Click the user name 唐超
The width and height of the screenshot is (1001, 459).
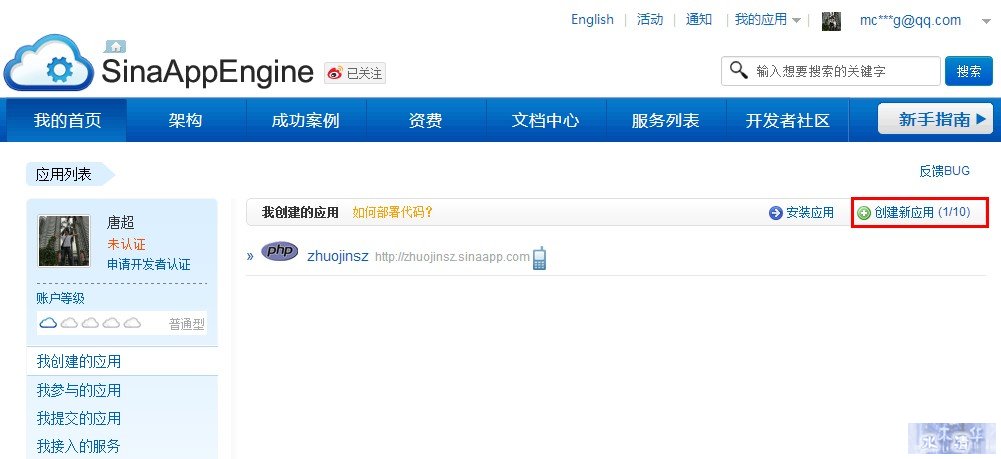[x=121, y=223]
